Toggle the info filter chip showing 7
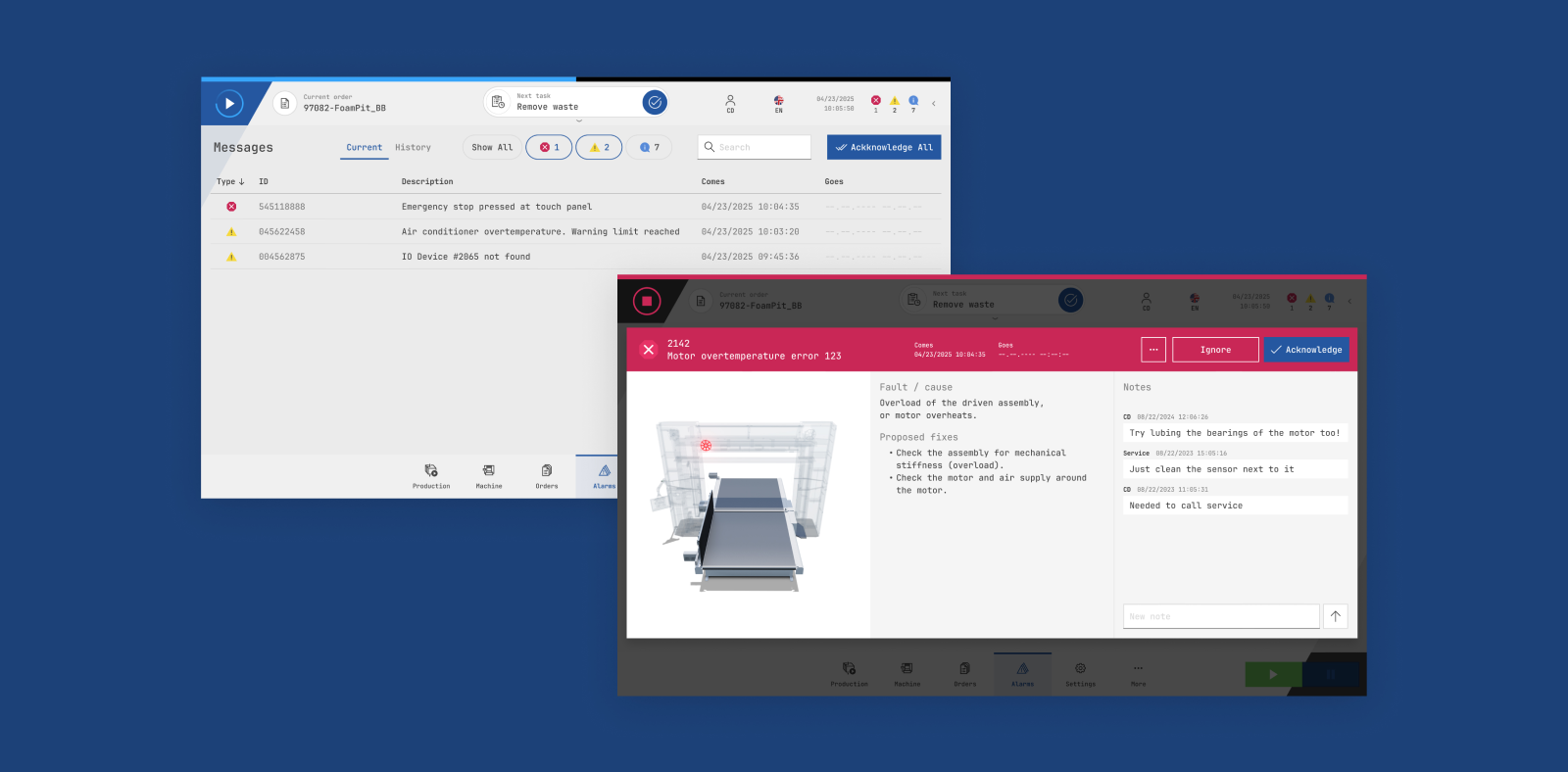1568x772 pixels. pos(649,148)
